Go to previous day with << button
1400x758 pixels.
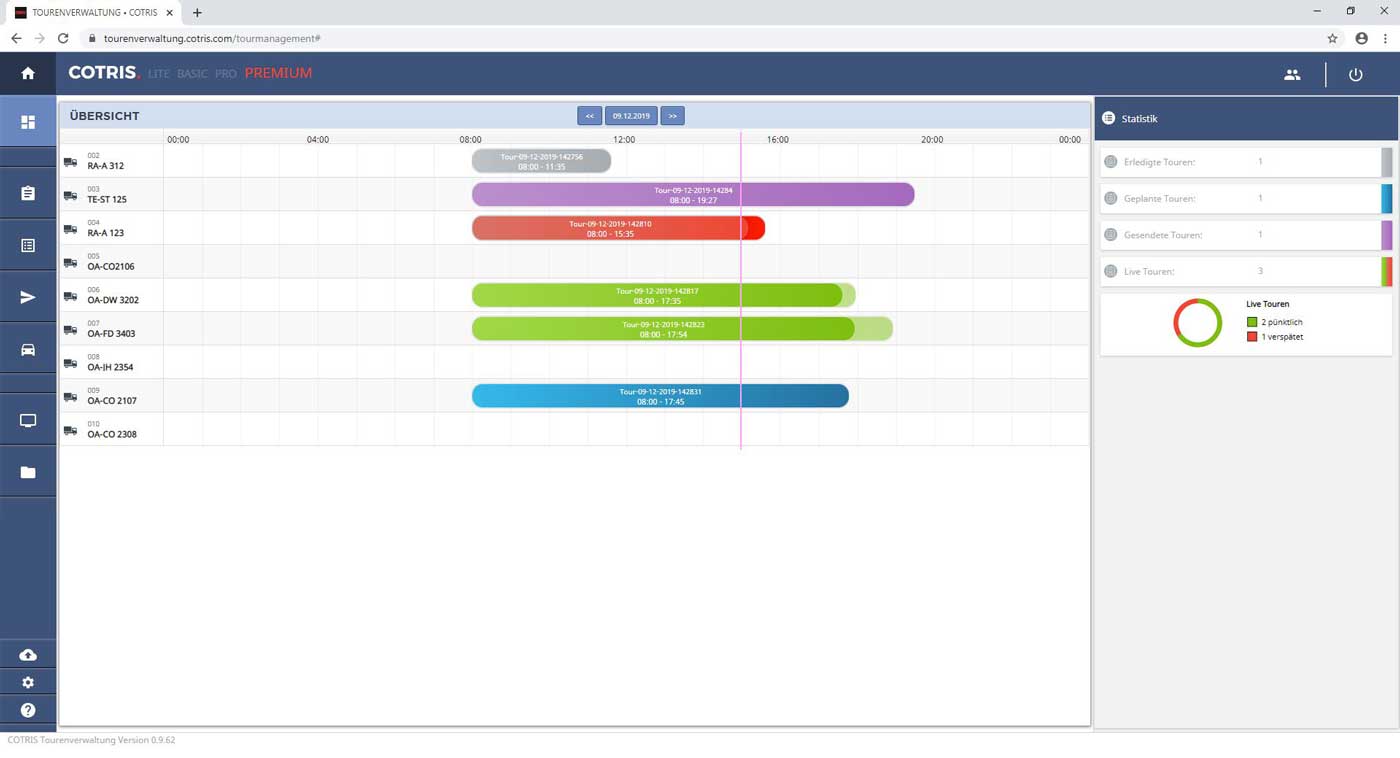point(589,116)
